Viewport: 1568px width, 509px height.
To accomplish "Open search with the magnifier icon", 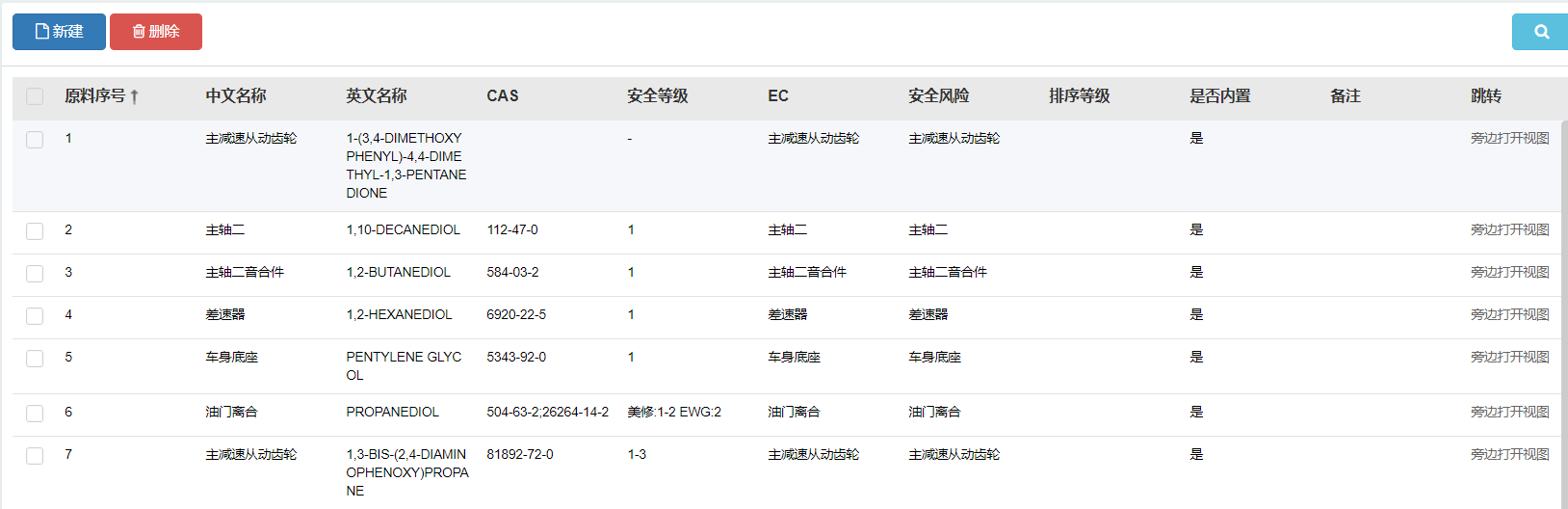I will pyautogui.click(x=1540, y=32).
